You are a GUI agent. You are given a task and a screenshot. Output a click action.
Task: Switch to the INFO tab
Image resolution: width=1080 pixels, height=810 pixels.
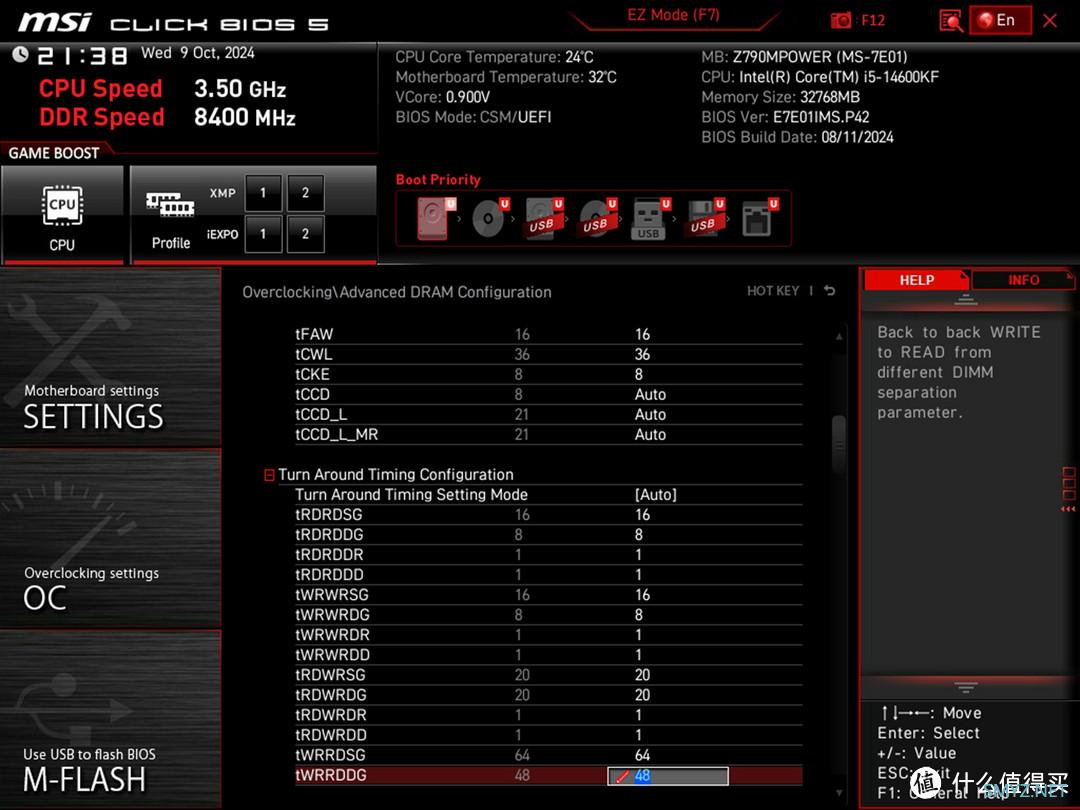1023,280
